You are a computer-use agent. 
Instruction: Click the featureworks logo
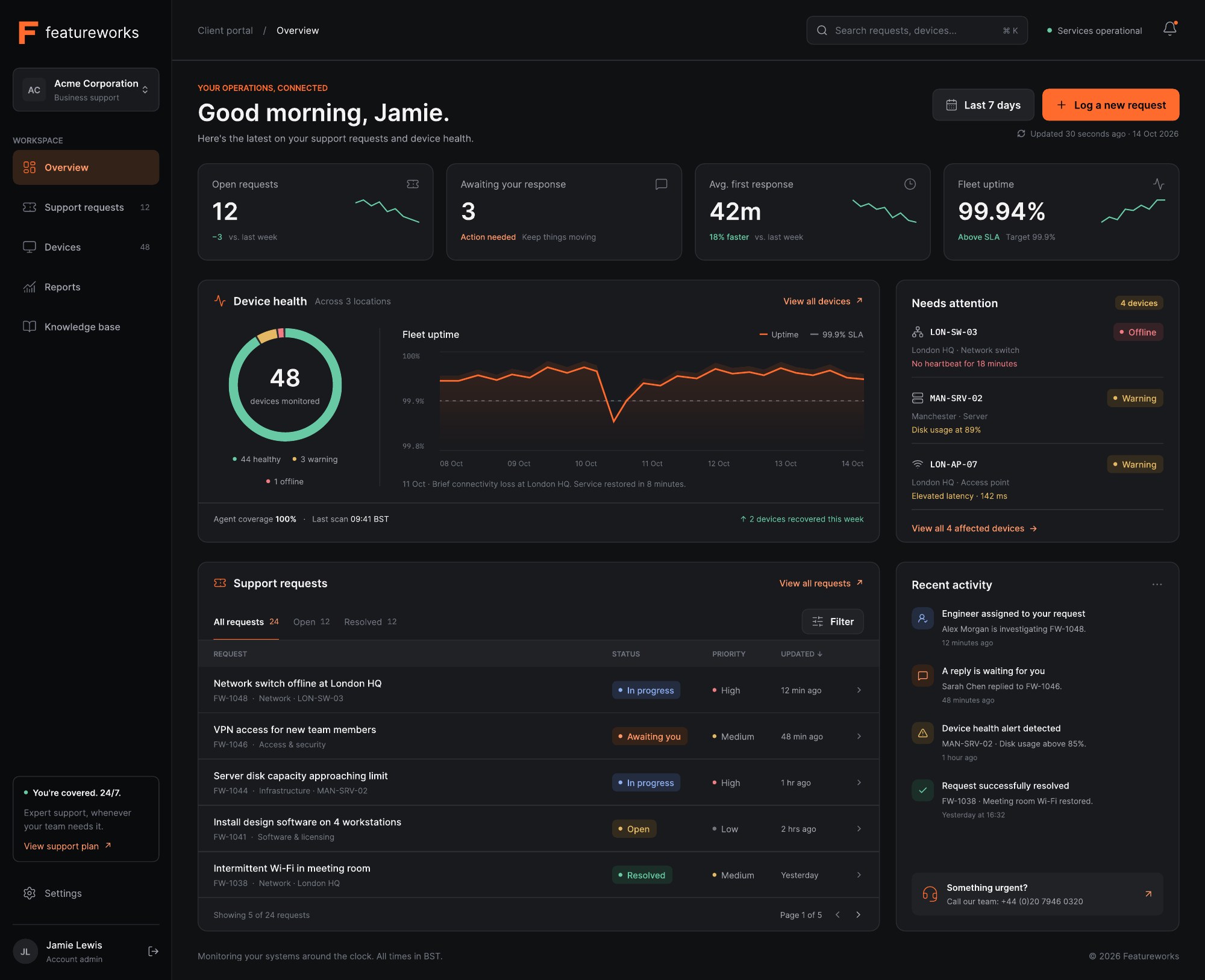tap(79, 33)
